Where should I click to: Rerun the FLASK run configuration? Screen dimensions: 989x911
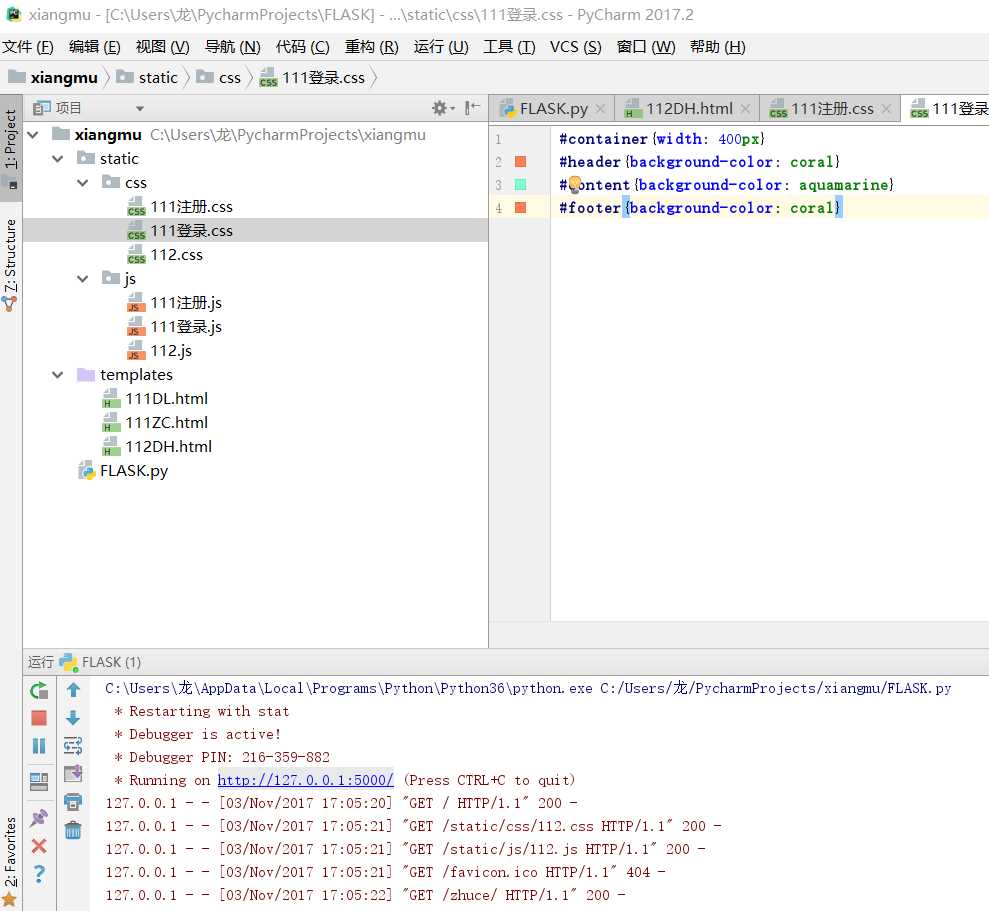[x=39, y=690]
